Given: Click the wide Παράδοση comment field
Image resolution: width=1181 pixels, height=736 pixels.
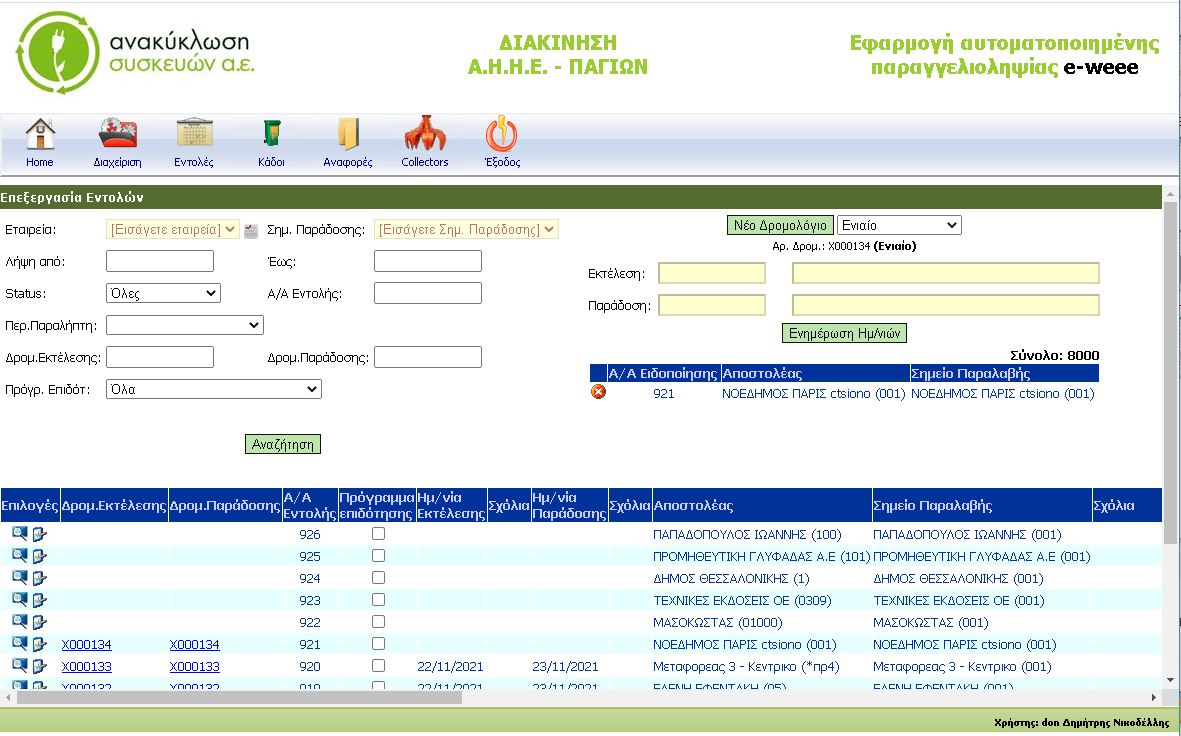Looking at the screenshot, I should (946, 304).
